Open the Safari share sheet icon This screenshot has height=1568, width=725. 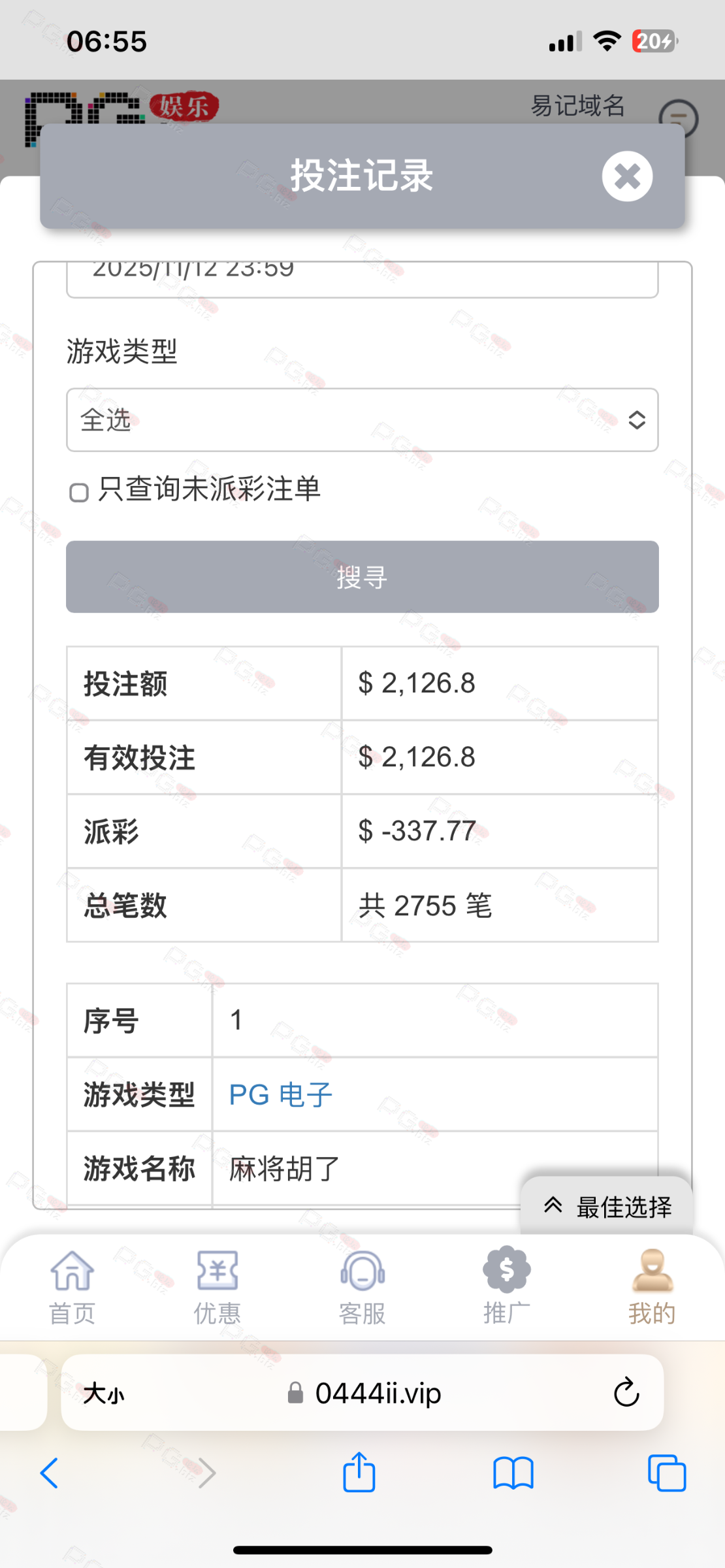[x=359, y=1473]
